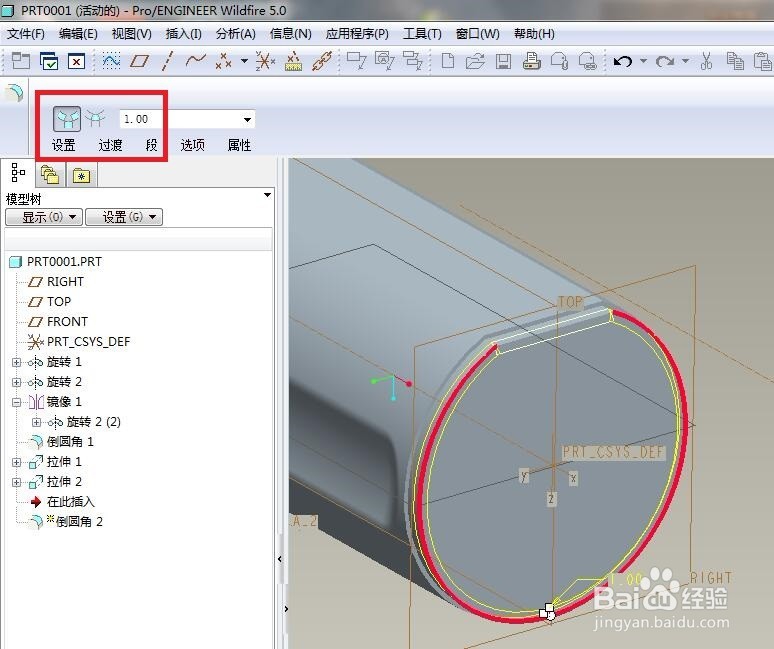Toggle the set mode round button

pyautogui.click(x=67, y=118)
